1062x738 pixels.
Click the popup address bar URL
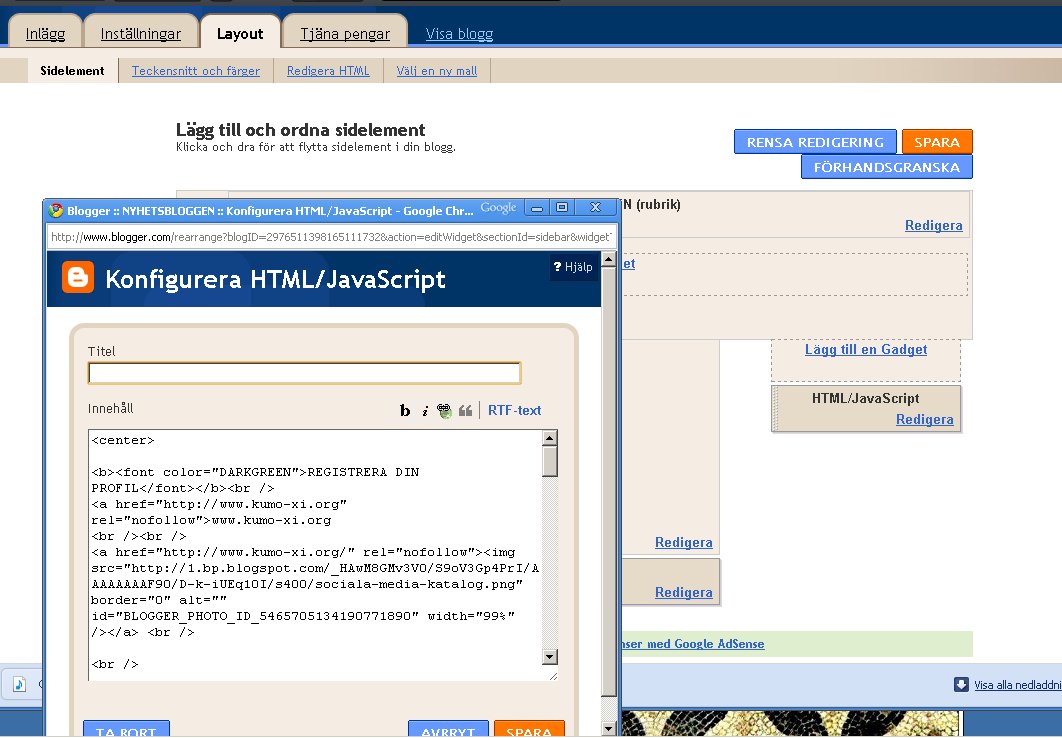pos(331,237)
